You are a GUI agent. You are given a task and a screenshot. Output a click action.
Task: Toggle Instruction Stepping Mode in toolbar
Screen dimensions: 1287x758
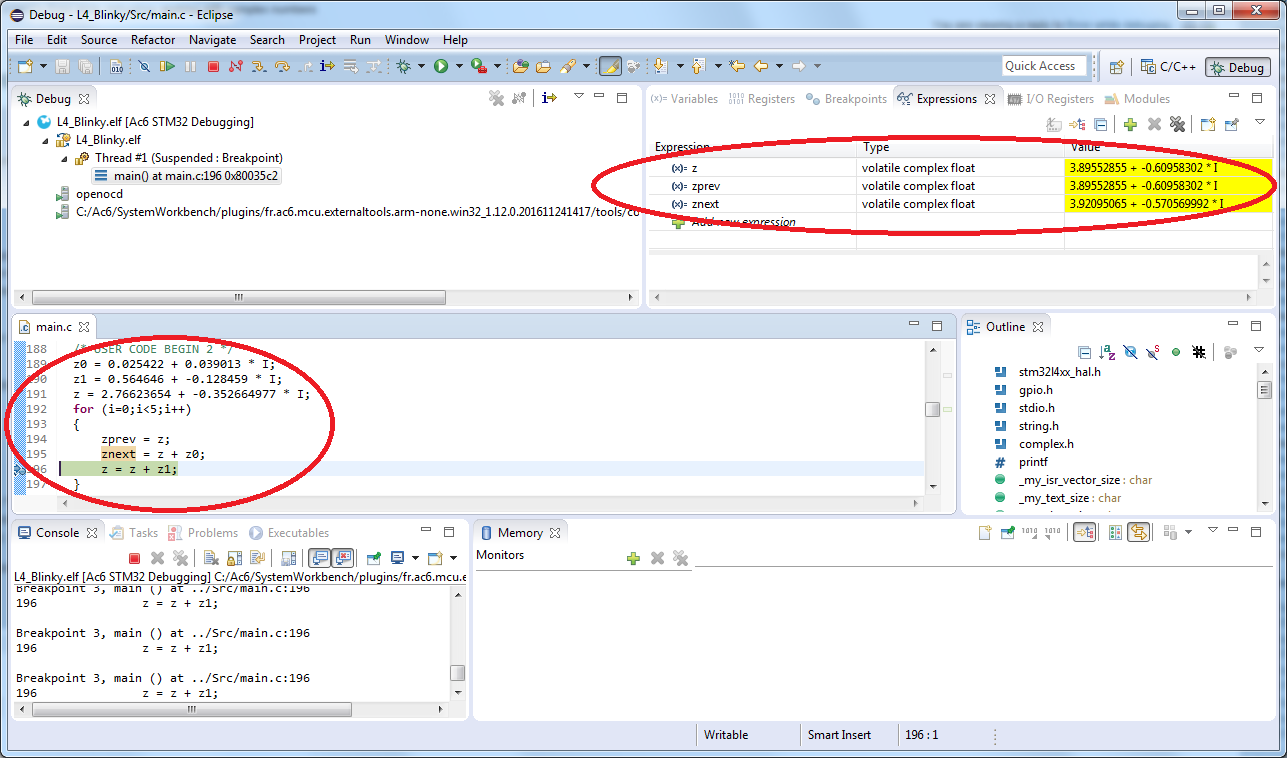(326, 67)
